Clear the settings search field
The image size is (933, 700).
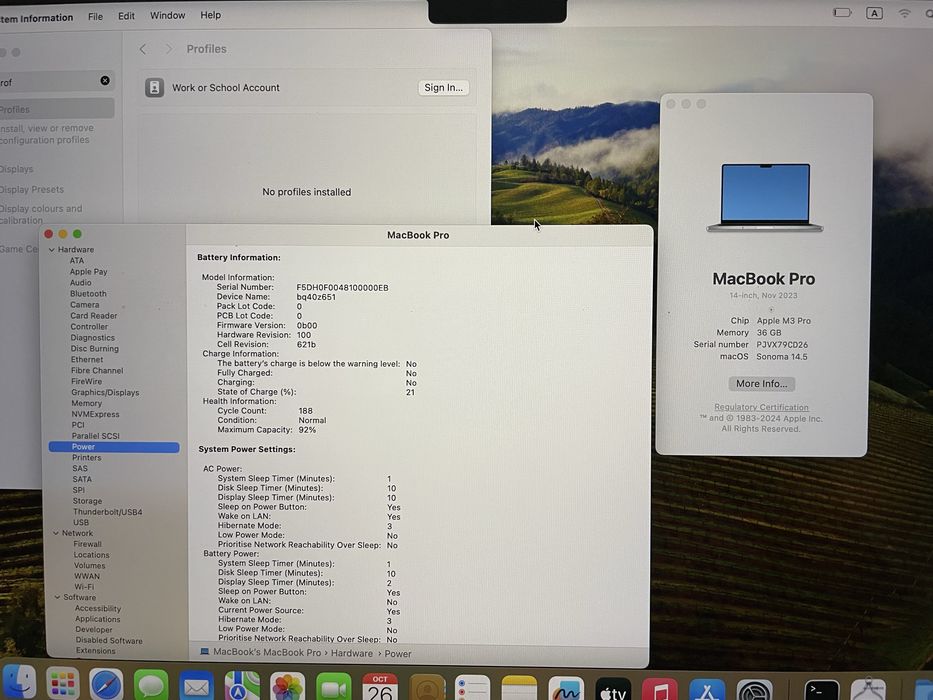(x=105, y=80)
